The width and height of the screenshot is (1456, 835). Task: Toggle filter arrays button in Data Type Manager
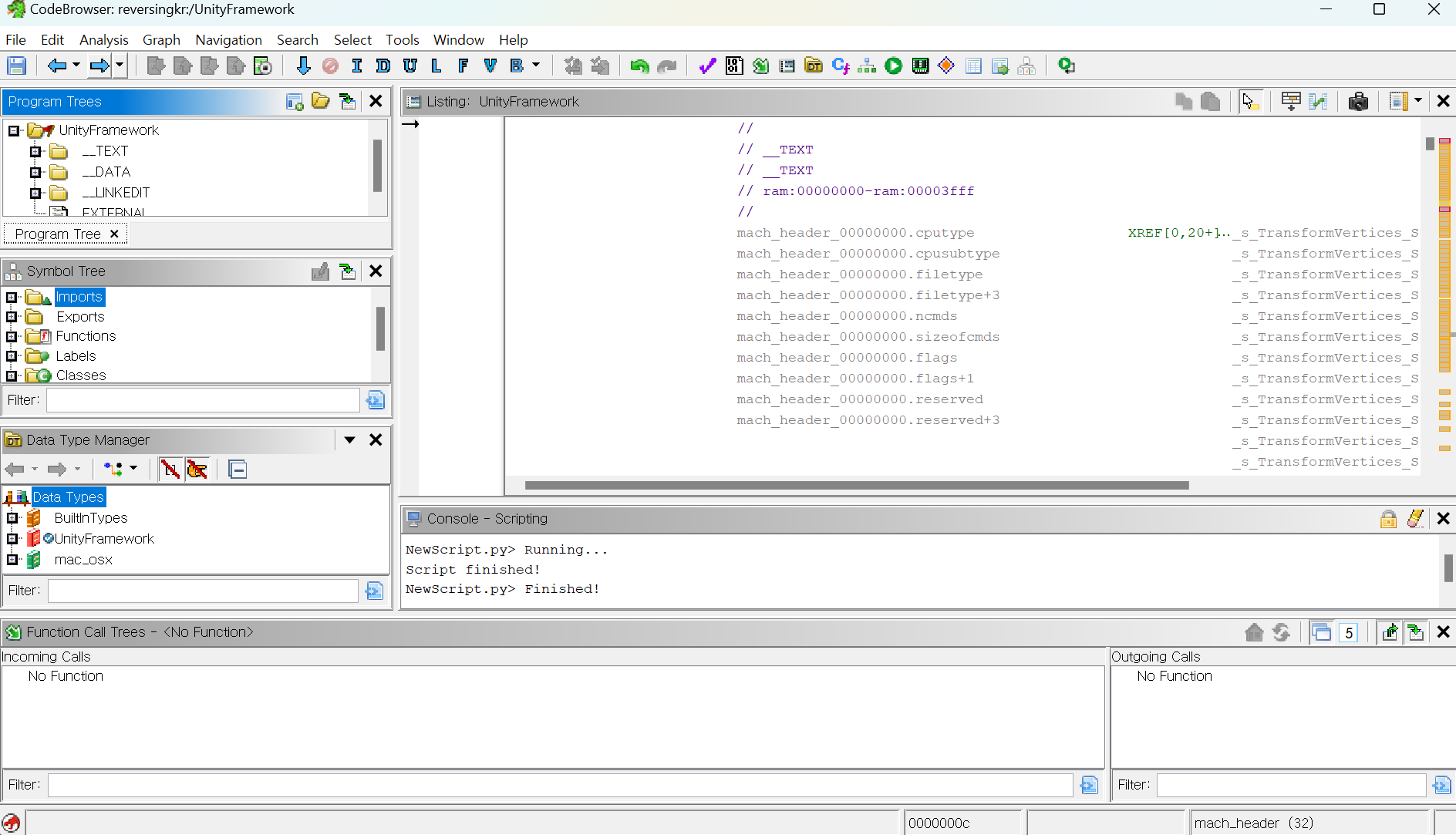170,470
